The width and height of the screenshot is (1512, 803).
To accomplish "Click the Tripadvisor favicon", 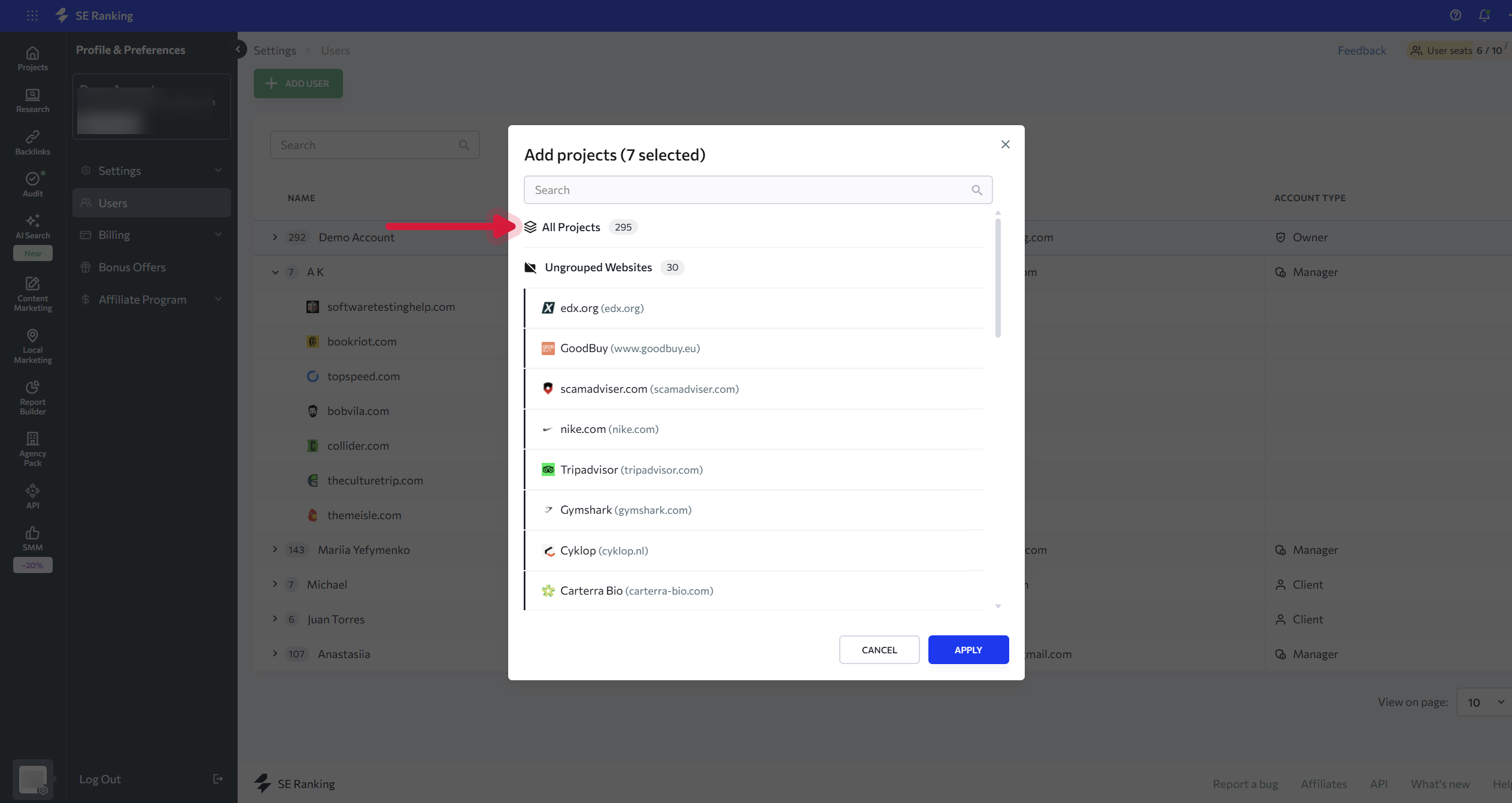I will click(x=548, y=469).
